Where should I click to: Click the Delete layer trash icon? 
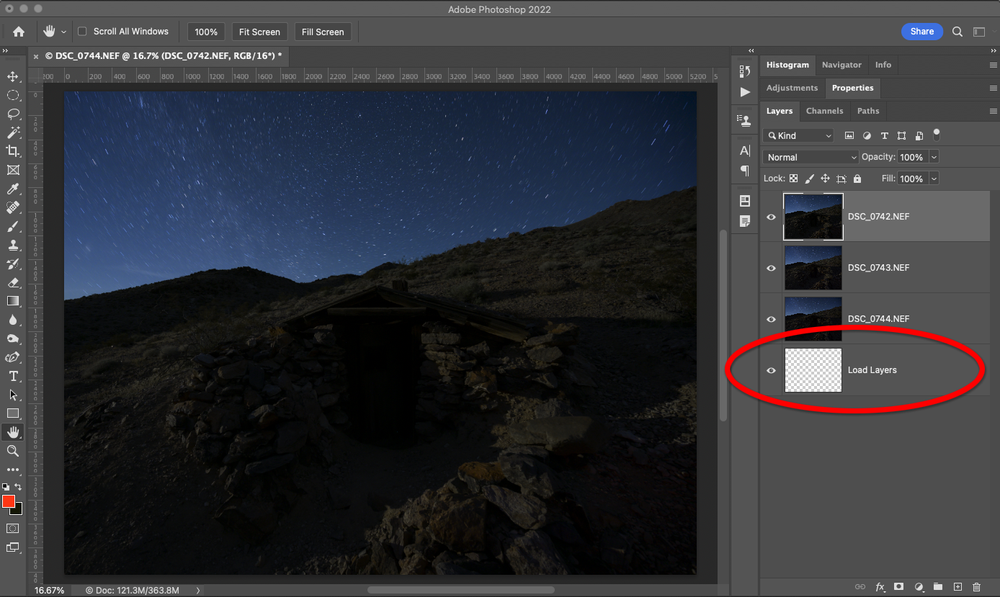(977, 586)
